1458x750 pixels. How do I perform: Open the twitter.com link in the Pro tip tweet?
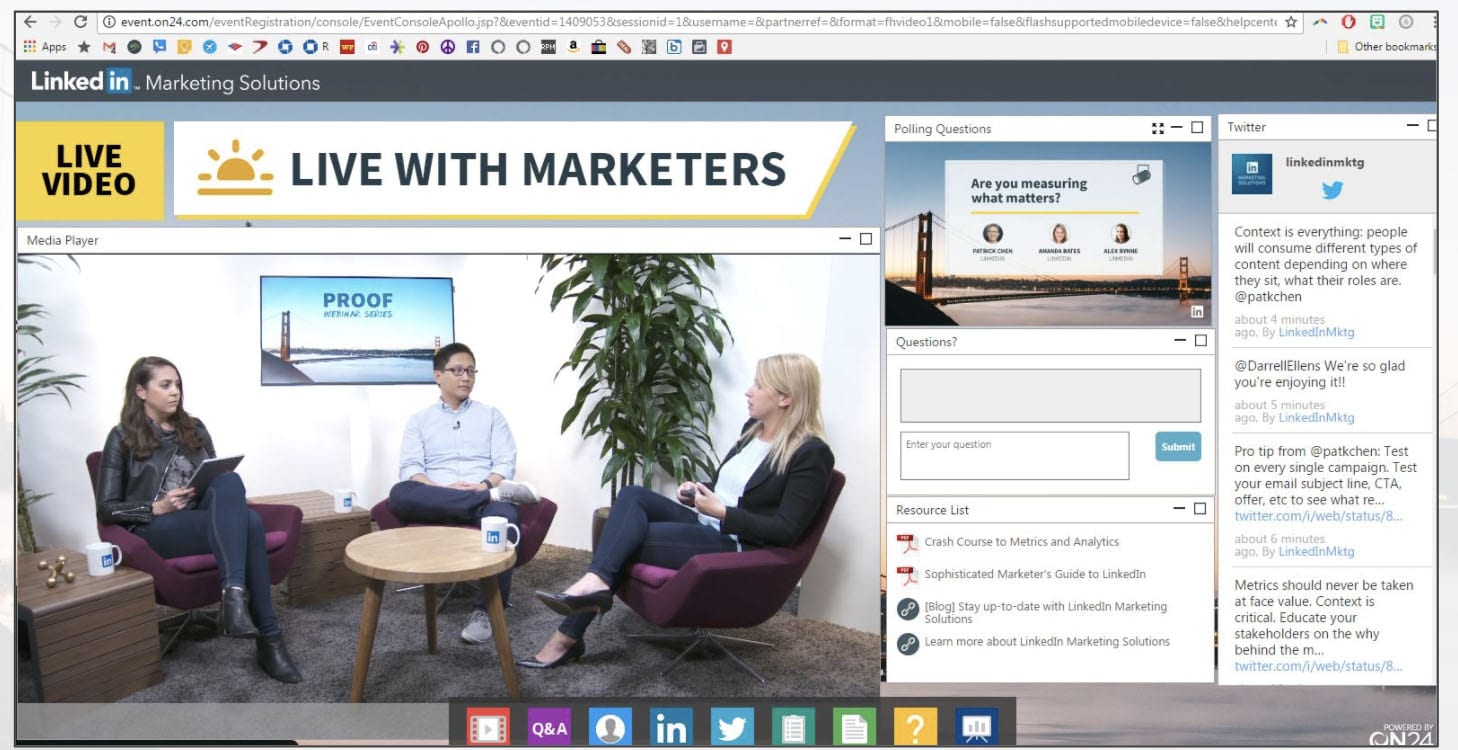pyautogui.click(x=1318, y=516)
